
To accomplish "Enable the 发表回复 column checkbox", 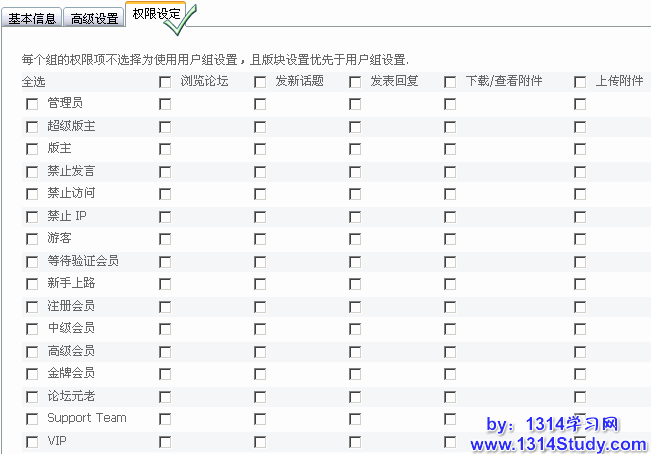I will [355, 82].
